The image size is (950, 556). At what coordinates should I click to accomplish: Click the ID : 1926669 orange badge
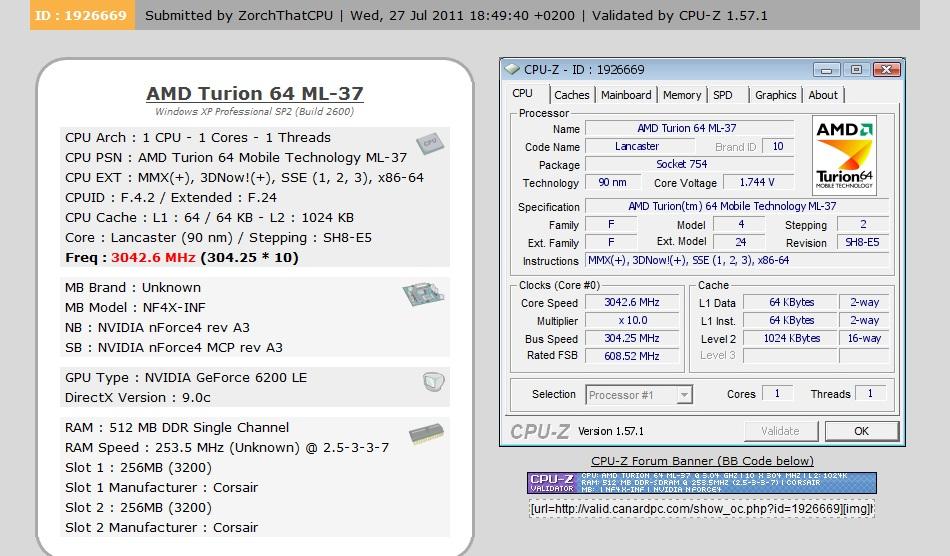(x=82, y=15)
